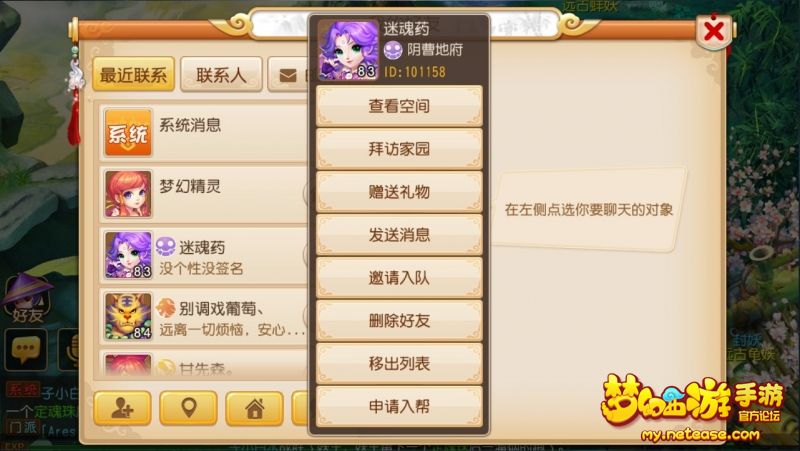Click the 移出列表 option
The width and height of the screenshot is (800, 451).
point(399,363)
